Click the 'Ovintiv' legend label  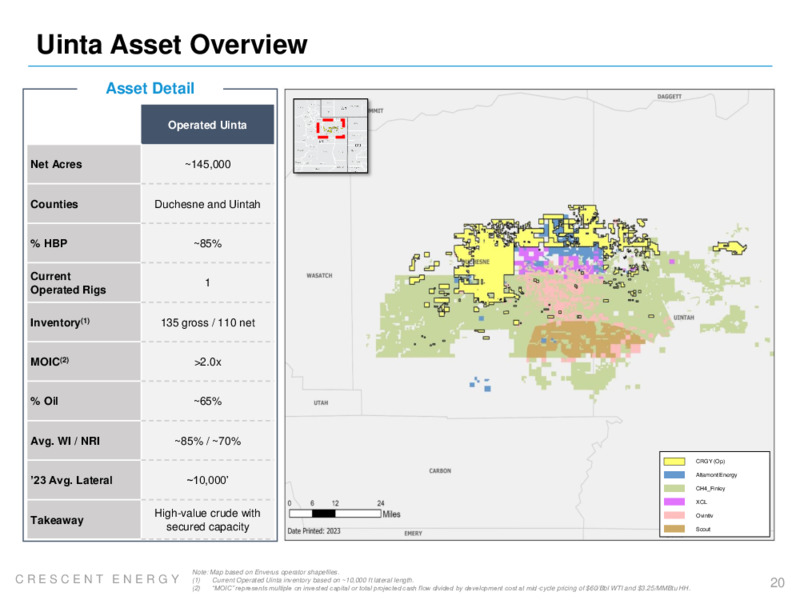pyautogui.click(x=704, y=515)
